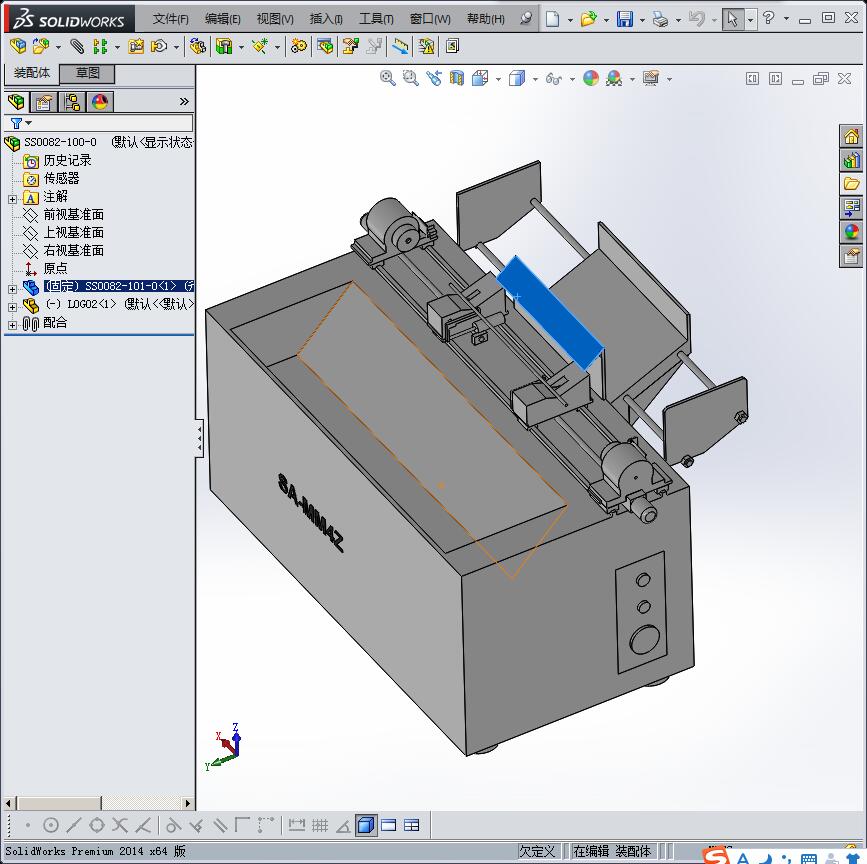Click the Clearance Verification warning icon
The width and height of the screenshot is (867, 864).
[426, 46]
